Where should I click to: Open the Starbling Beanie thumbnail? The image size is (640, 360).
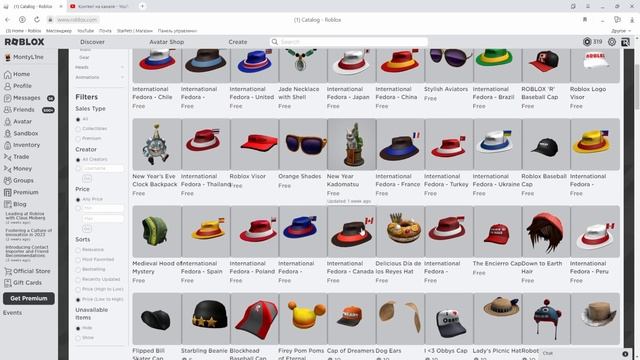coord(205,318)
